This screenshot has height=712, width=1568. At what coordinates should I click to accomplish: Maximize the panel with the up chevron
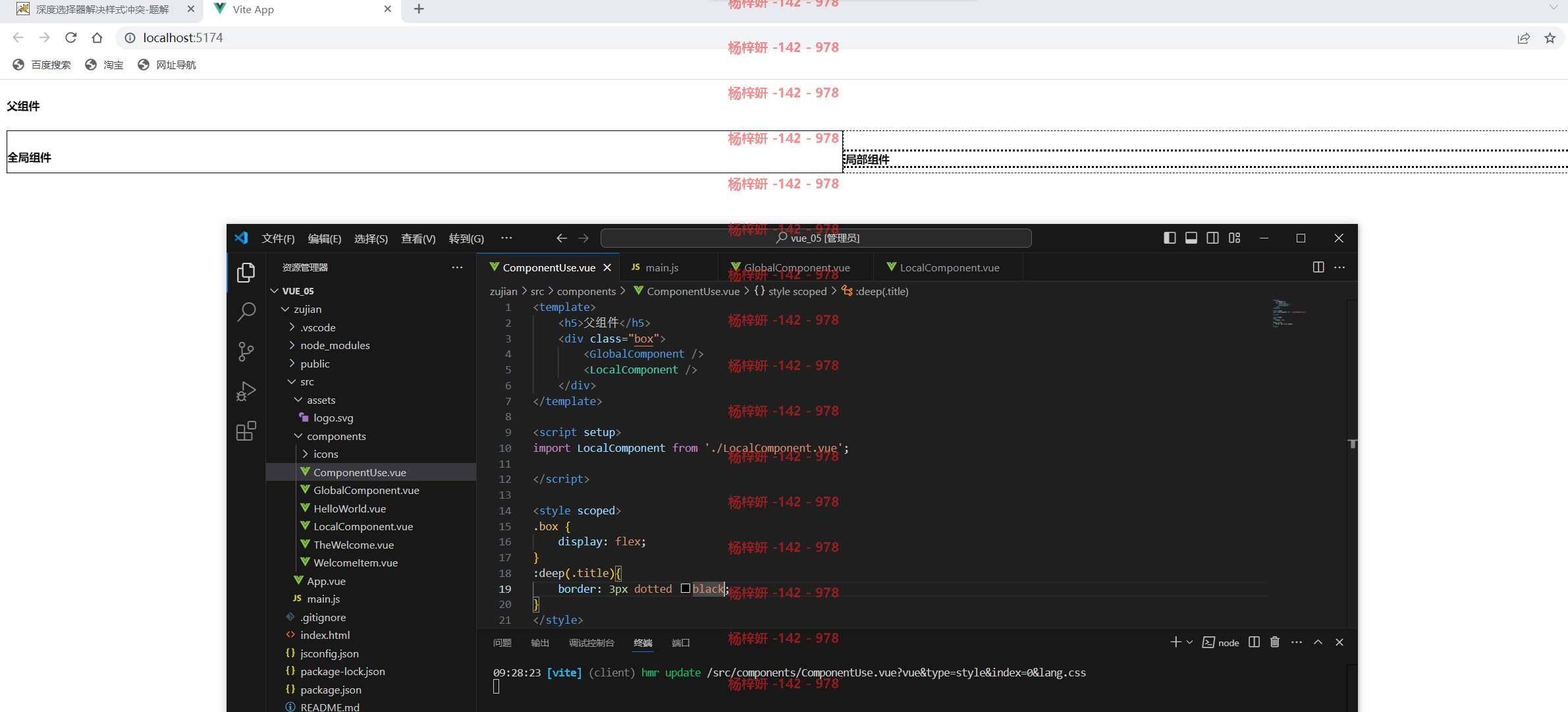tap(1318, 642)
